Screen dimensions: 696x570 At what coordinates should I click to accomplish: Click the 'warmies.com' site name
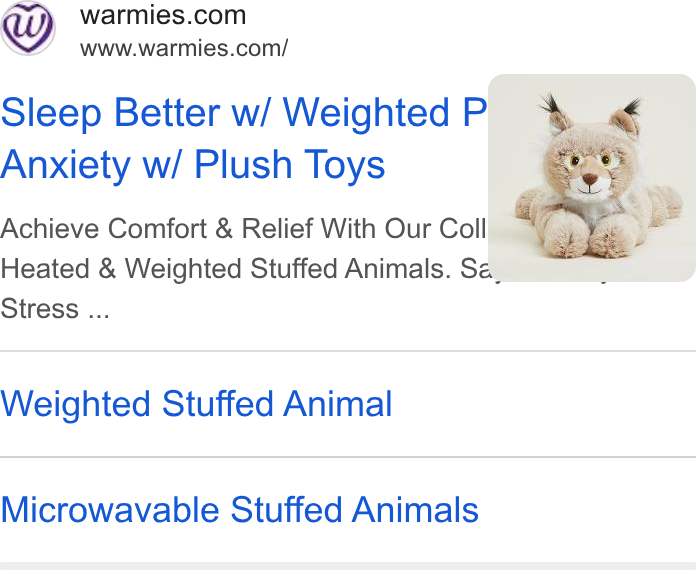point(163,16)
